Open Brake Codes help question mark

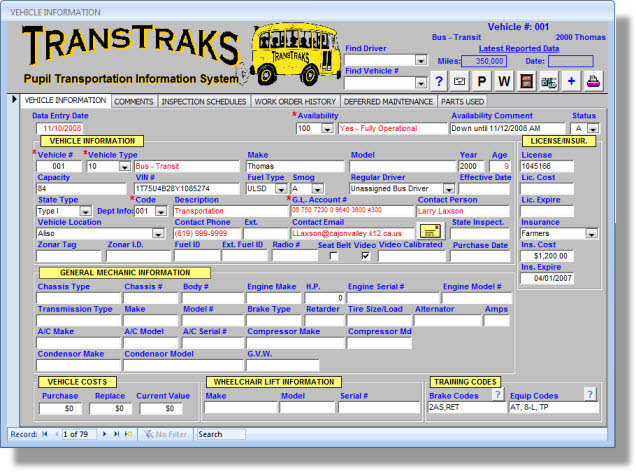[x=498, y=394]
